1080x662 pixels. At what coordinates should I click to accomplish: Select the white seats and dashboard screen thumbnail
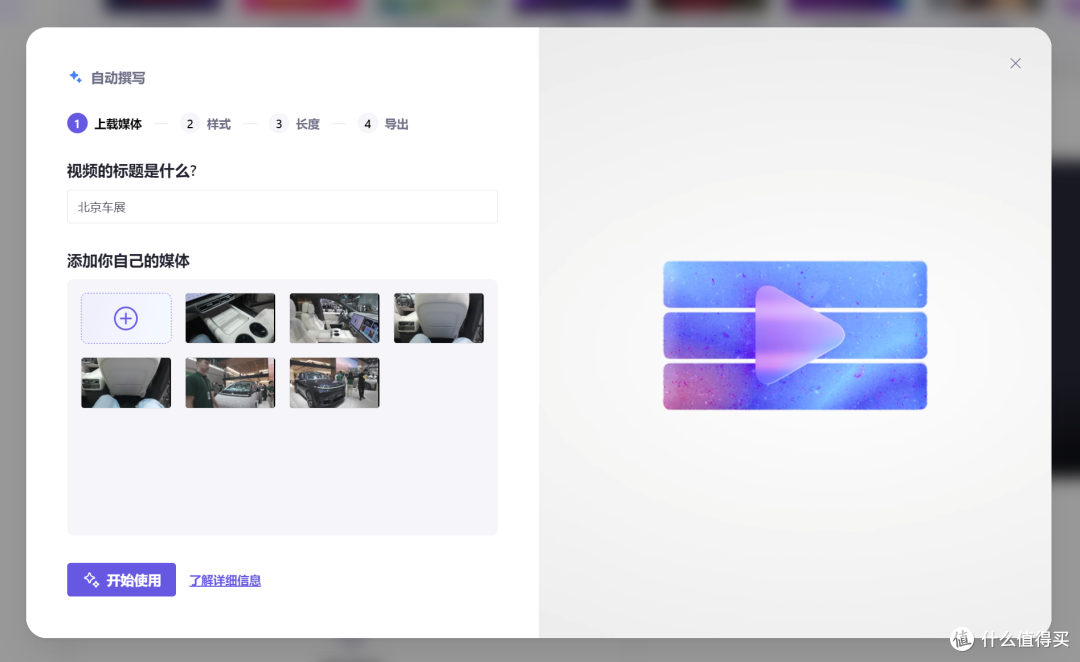pos(335,318)
